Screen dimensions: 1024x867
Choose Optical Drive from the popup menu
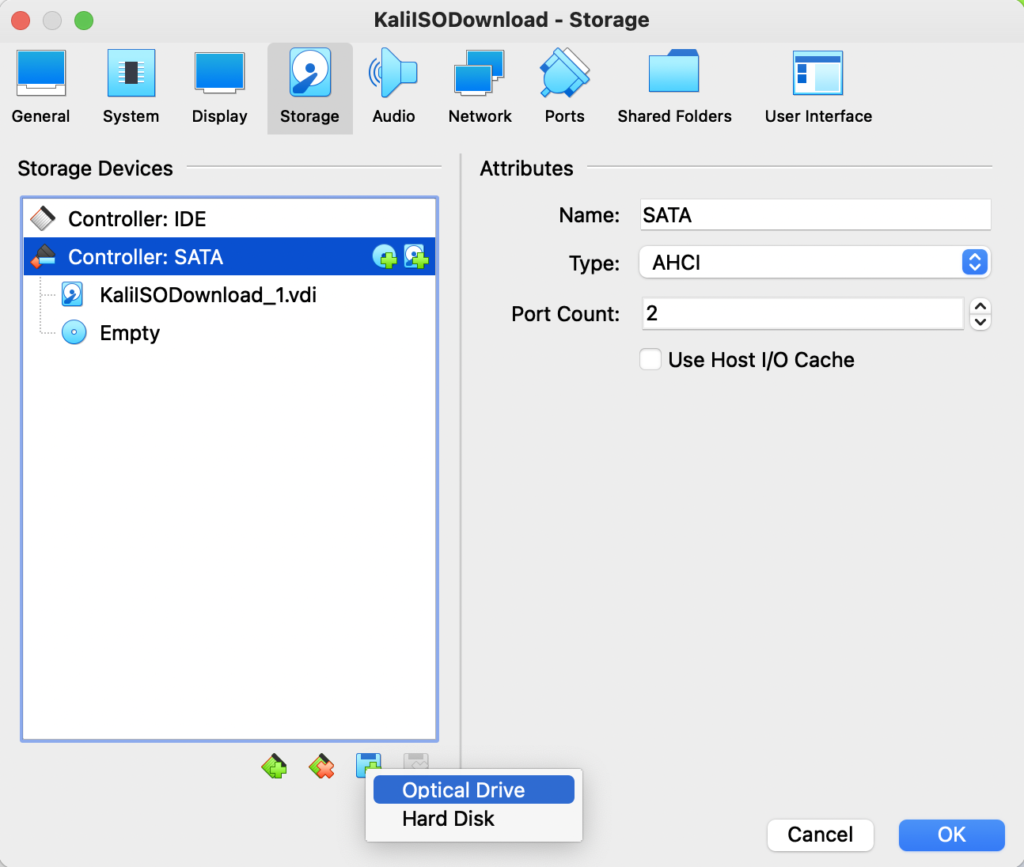[473, 790]
